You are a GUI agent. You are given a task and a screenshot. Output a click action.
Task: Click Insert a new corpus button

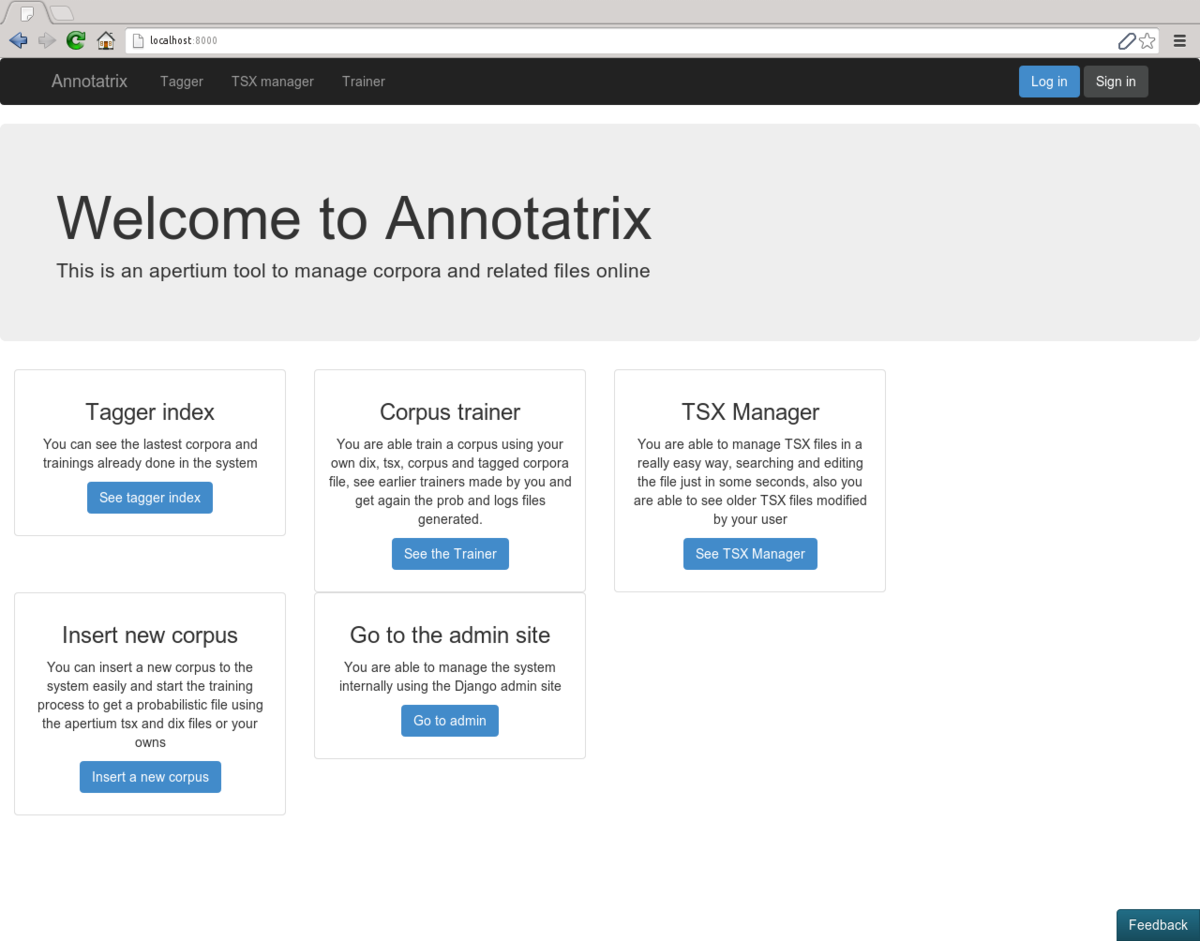(x=150, y=777)
